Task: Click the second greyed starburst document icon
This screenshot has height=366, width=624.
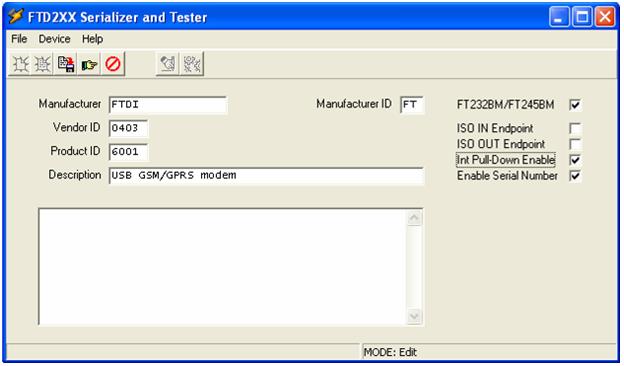Action: pos(42,64)
